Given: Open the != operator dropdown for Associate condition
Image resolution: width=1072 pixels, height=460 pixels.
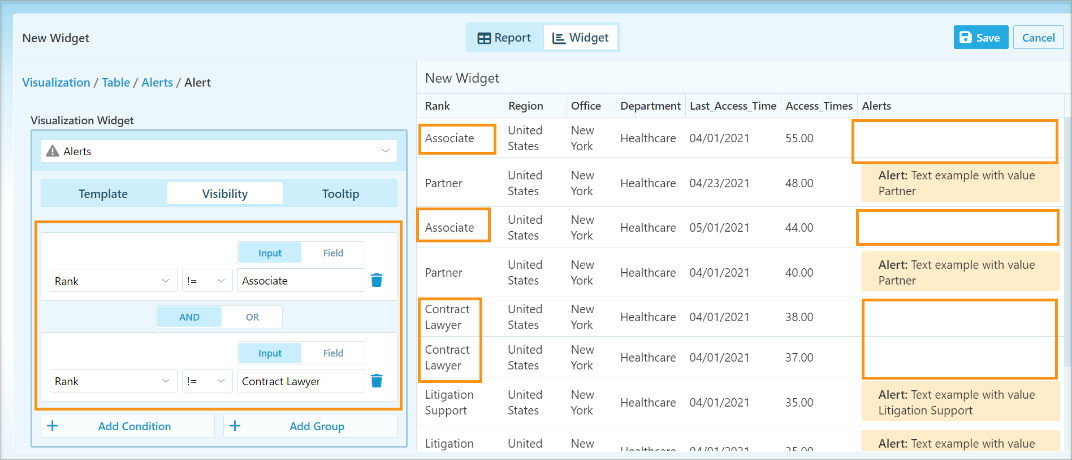Looking at the screenshot, I should click(x=207, y=281).
